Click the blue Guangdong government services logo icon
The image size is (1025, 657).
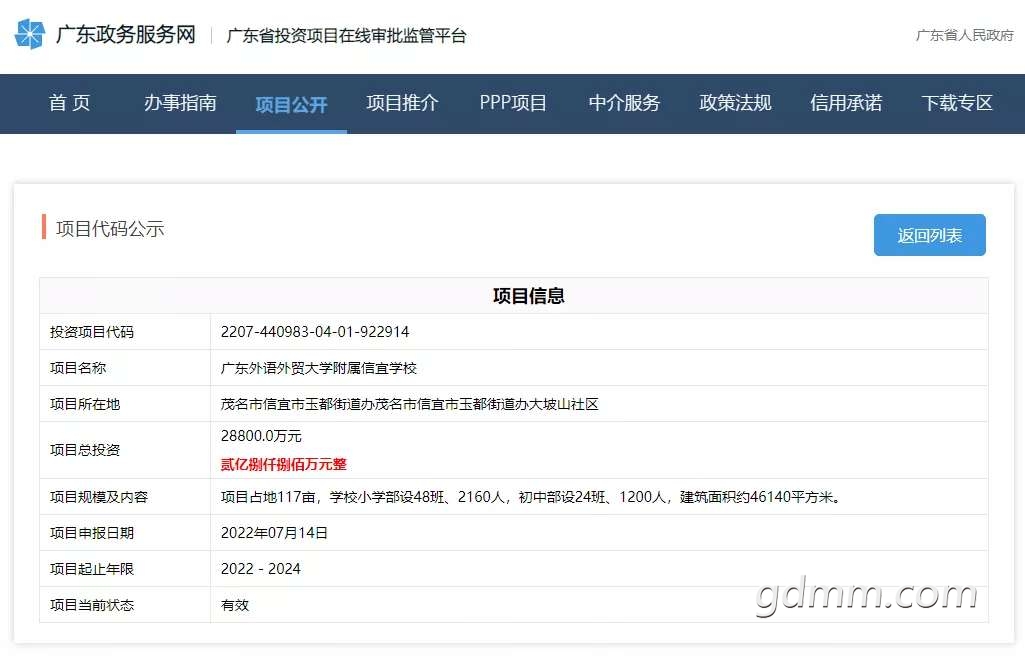click(x=29, y=35)
